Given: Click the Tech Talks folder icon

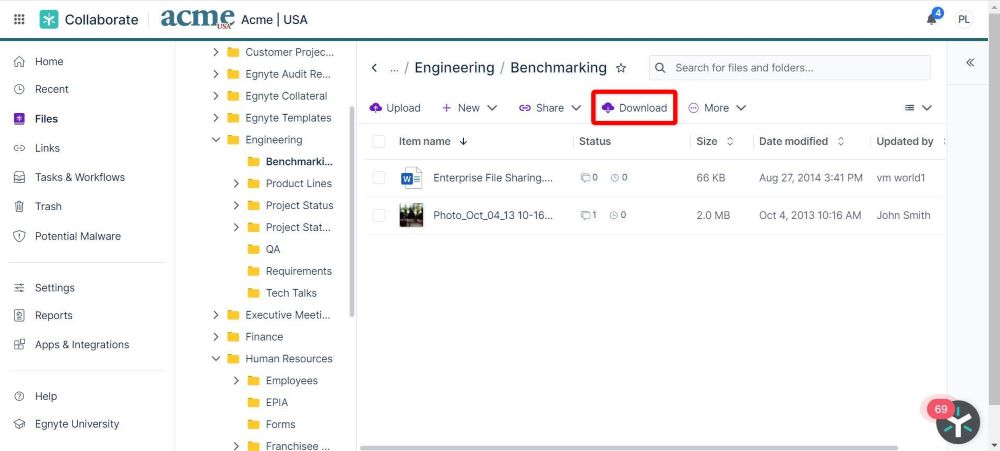Looking at the screenshot, I should [x=254, y=293].
